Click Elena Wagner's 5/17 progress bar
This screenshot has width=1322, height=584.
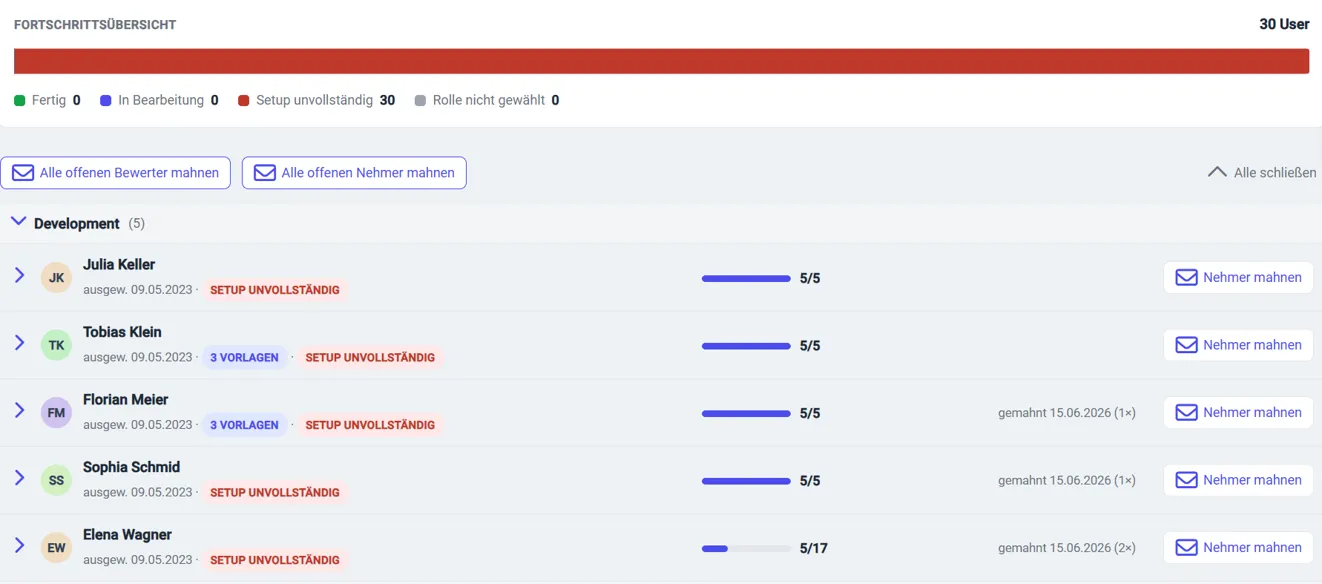point(746,549)
